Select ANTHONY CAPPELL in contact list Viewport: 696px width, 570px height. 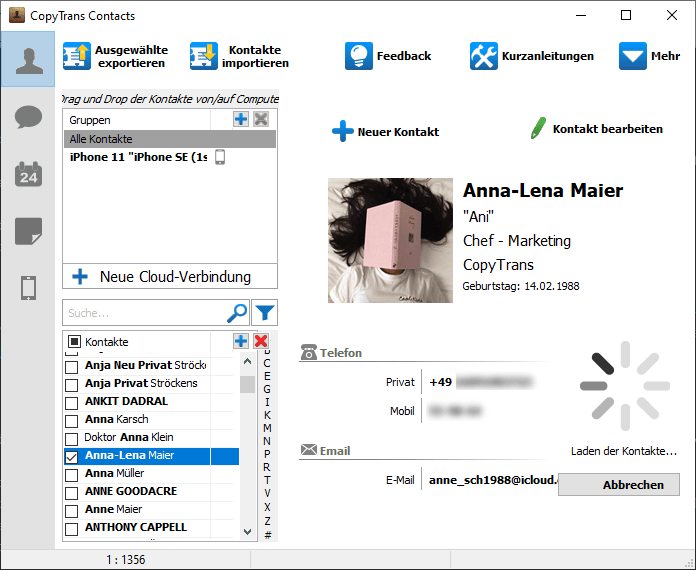coord(136,527)
